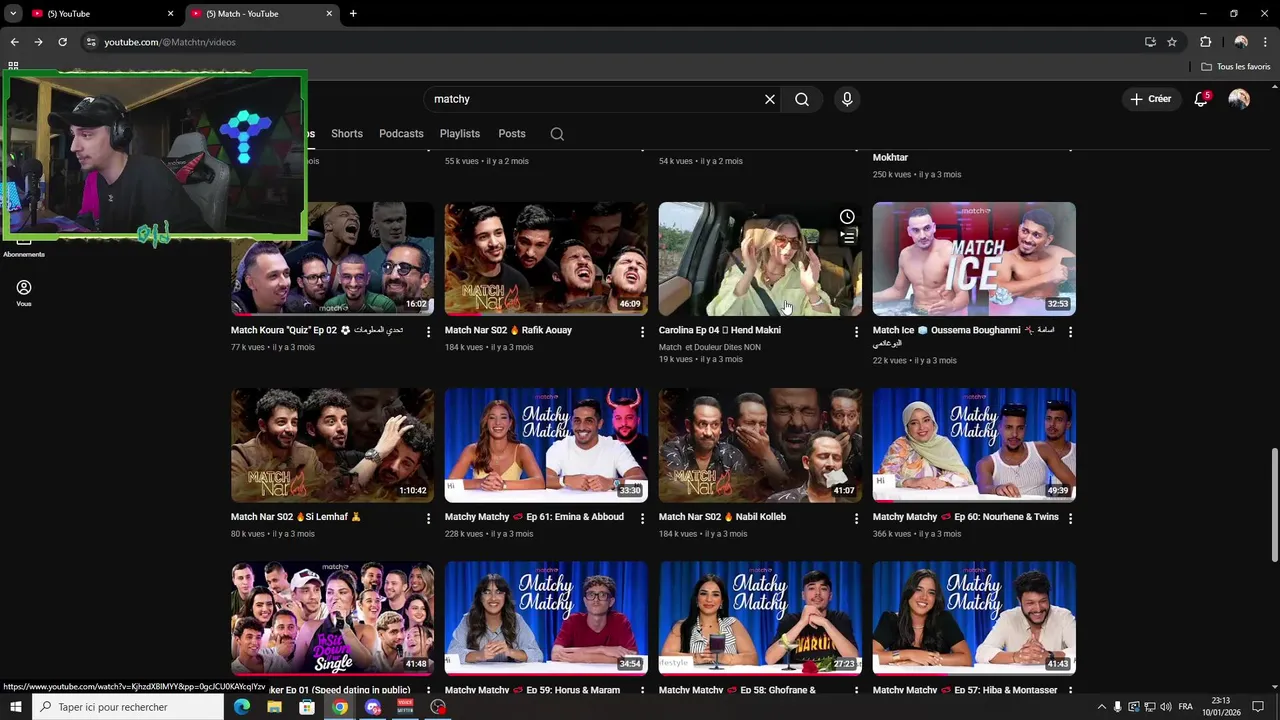
Task: Open the title "Matchy Matchy Ep 61: Emina & Abboud"
Action: [534, 517]
